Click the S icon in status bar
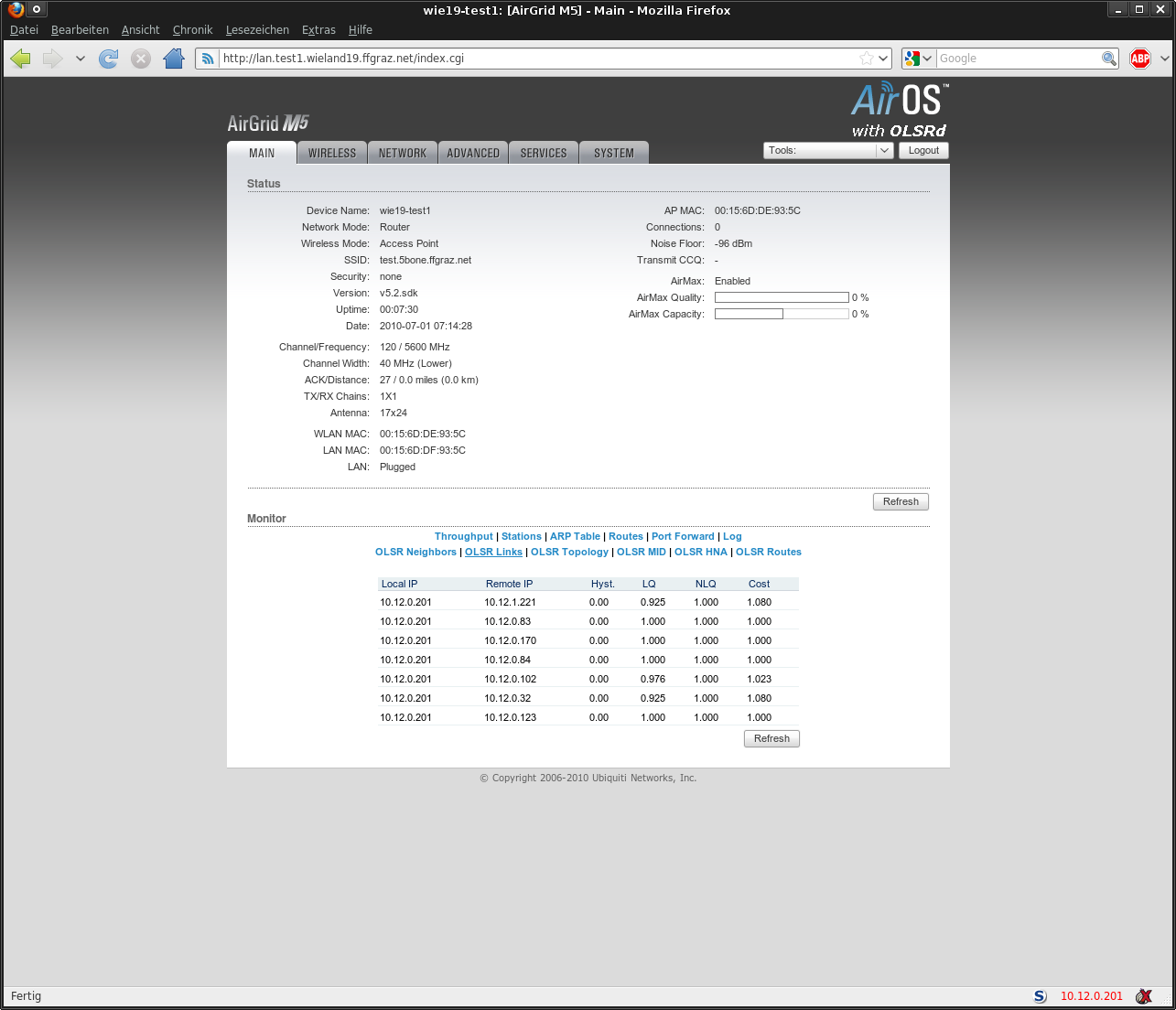 coord(1040,996)
